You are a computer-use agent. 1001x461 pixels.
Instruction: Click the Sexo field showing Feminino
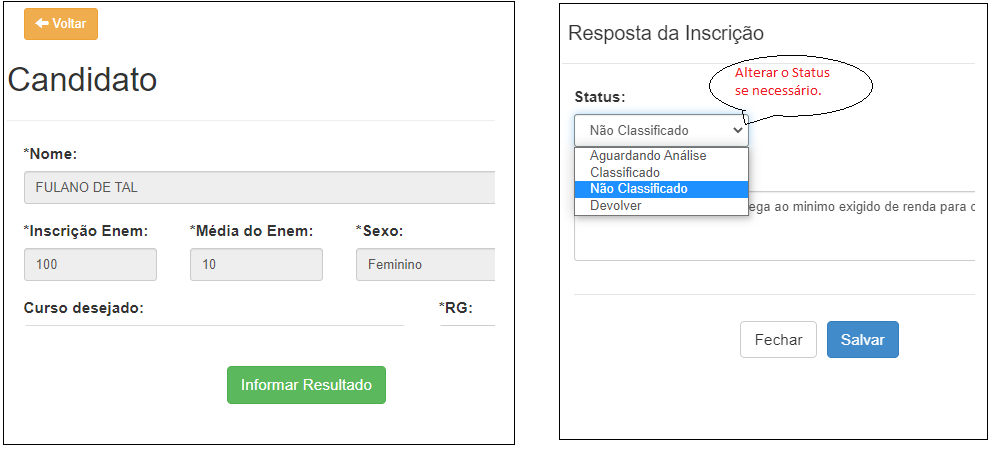(x=426, y=264)
